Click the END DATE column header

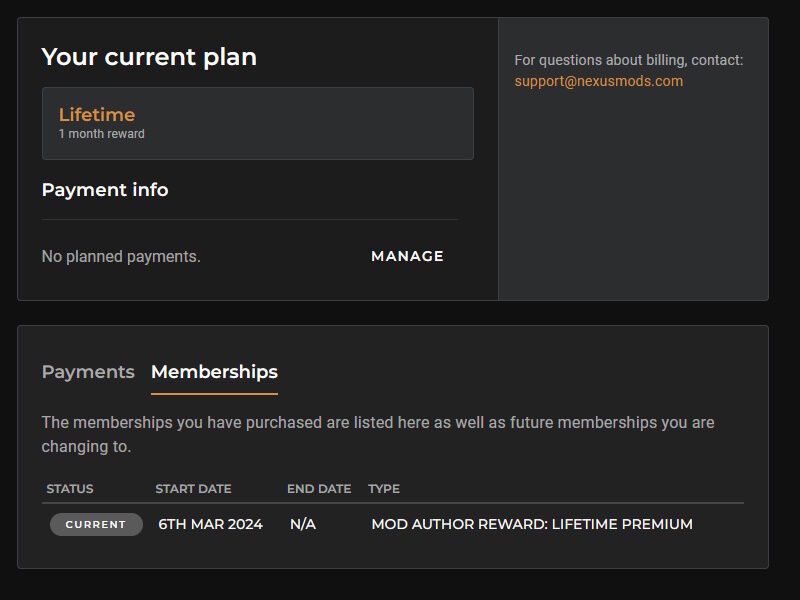[x=319, y=489]
